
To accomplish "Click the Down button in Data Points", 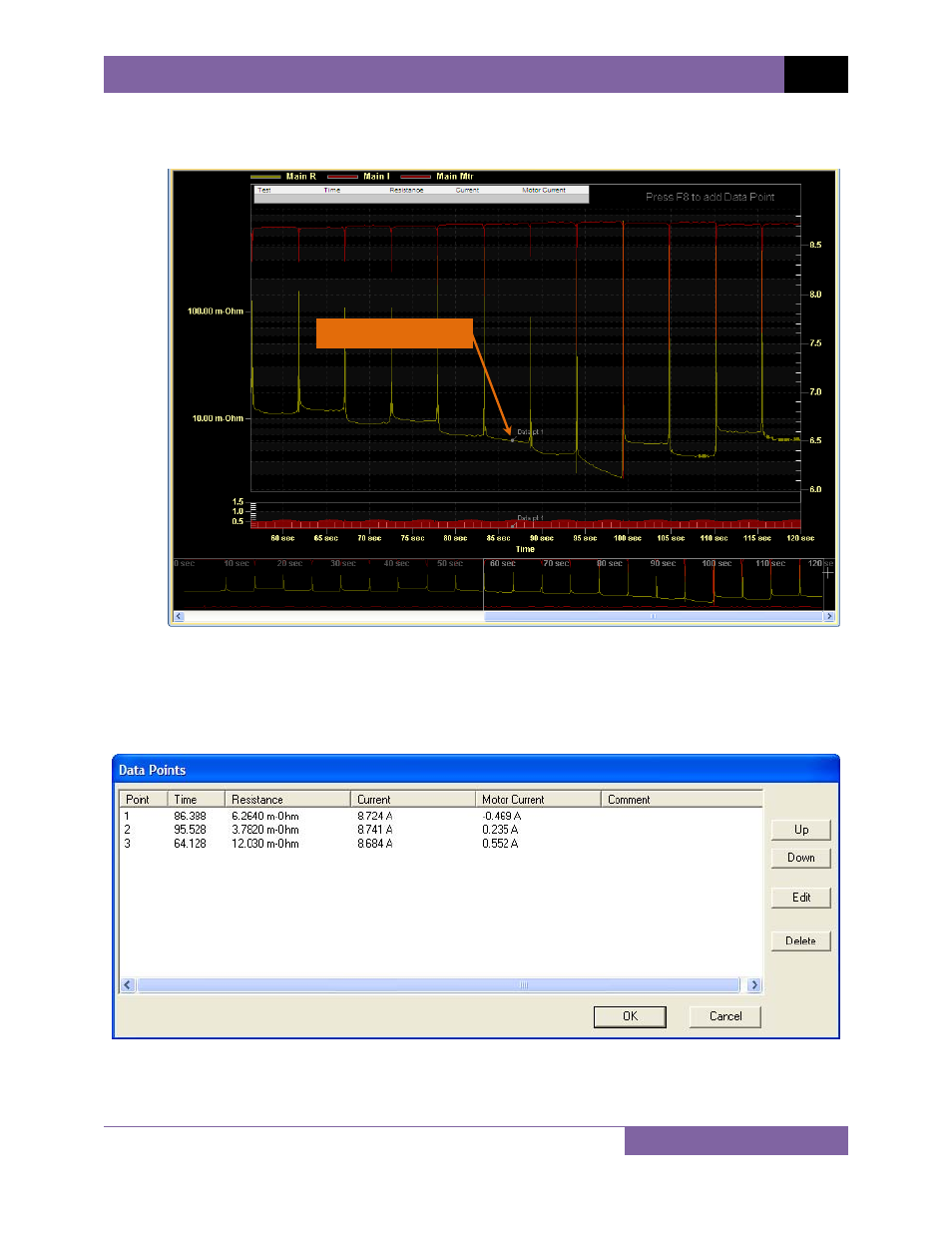I will (800, 858).
